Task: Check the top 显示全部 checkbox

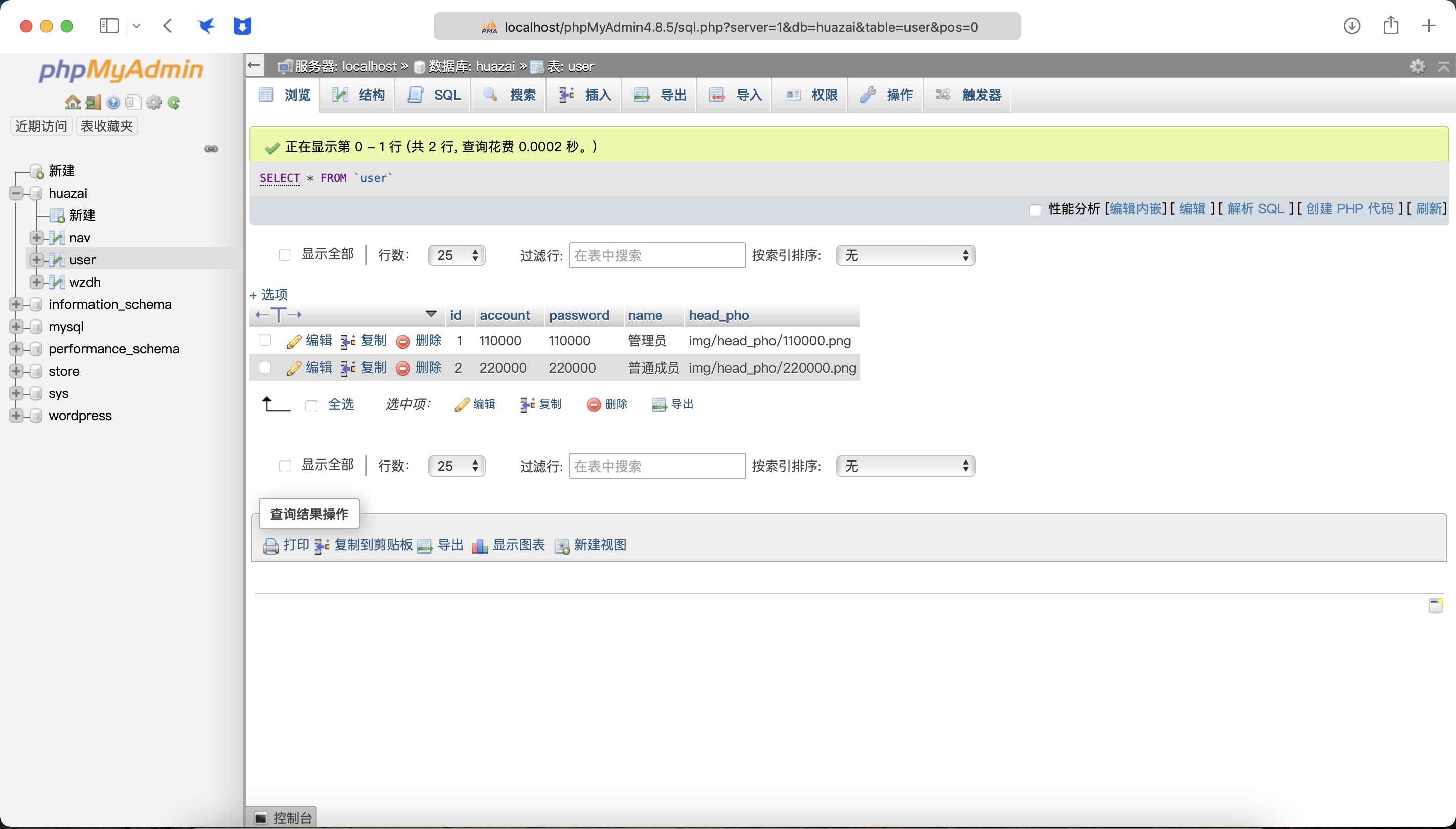Action: (285, 254)
